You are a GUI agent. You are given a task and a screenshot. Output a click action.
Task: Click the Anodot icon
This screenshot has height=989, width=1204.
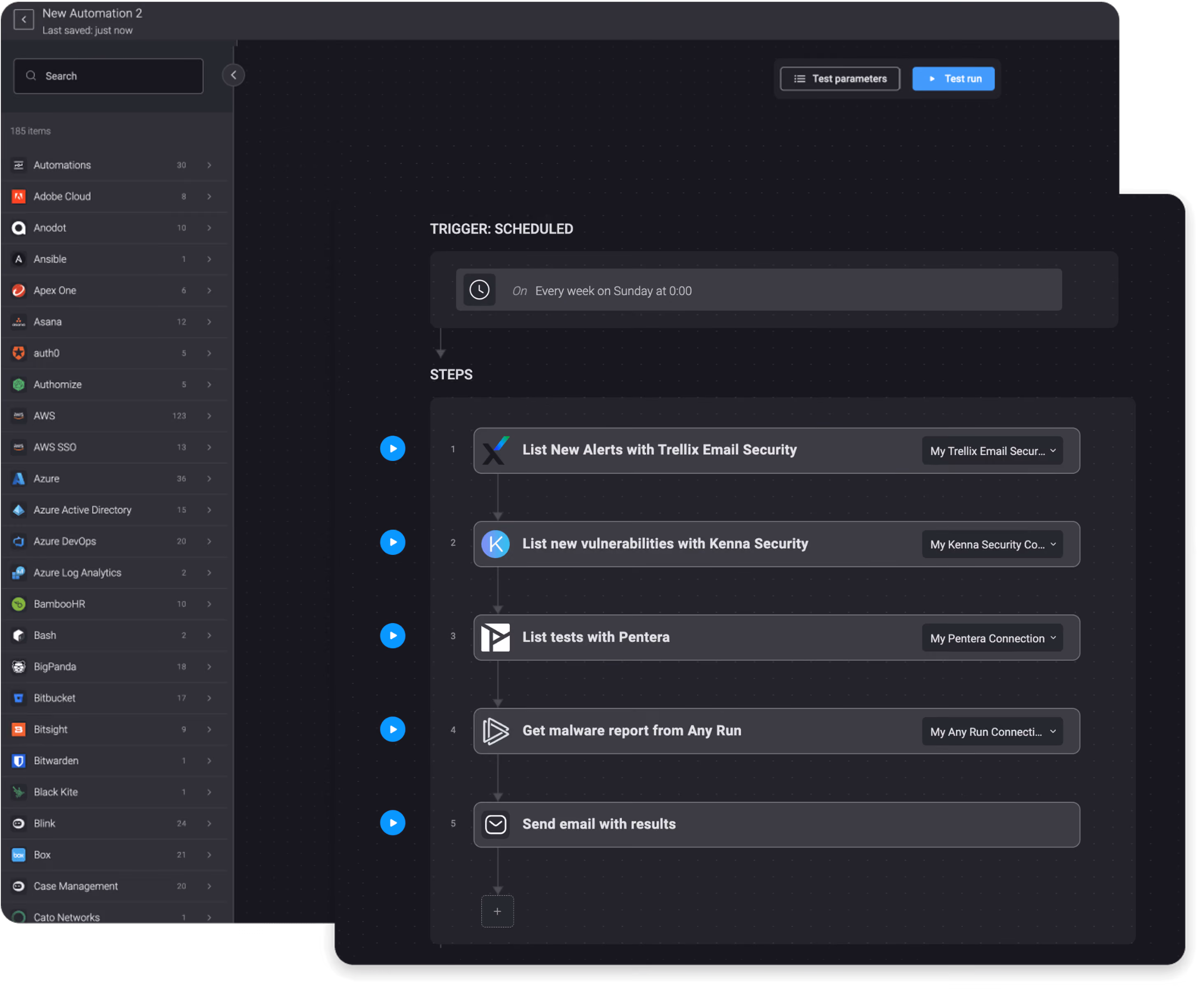[x=19, y=229]
